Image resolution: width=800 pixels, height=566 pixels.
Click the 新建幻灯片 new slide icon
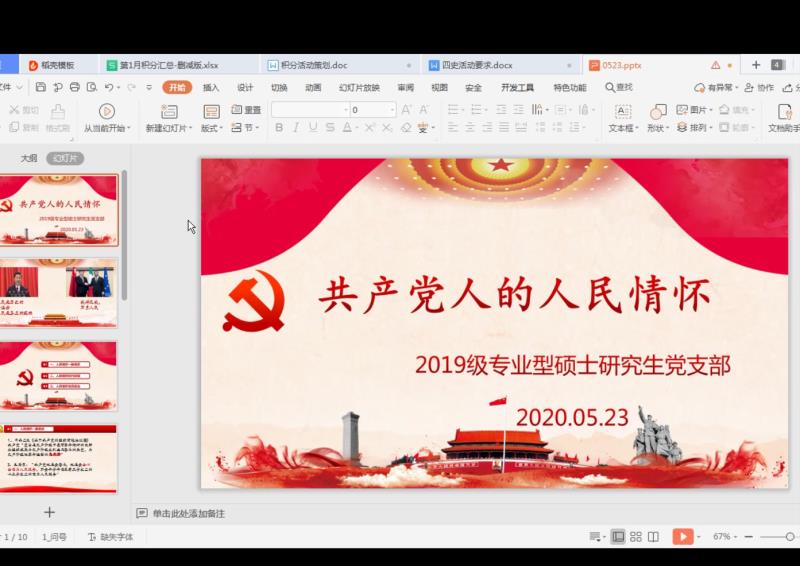[x=166, y=111]
